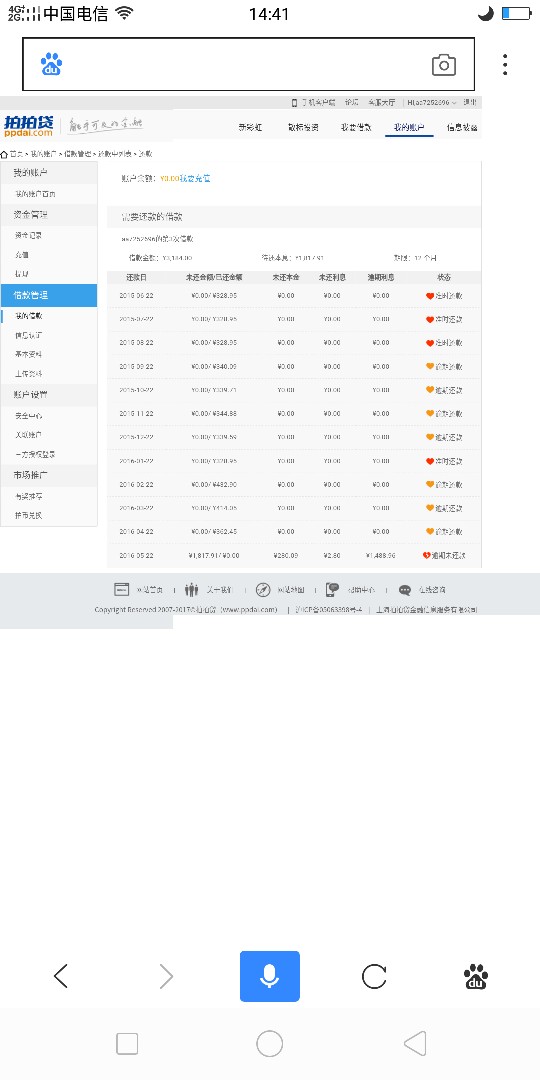The image size is (540, 1080).
Task: Click the broken heart in the 2016-05-22 overdue row
Action: pos(426,555)
